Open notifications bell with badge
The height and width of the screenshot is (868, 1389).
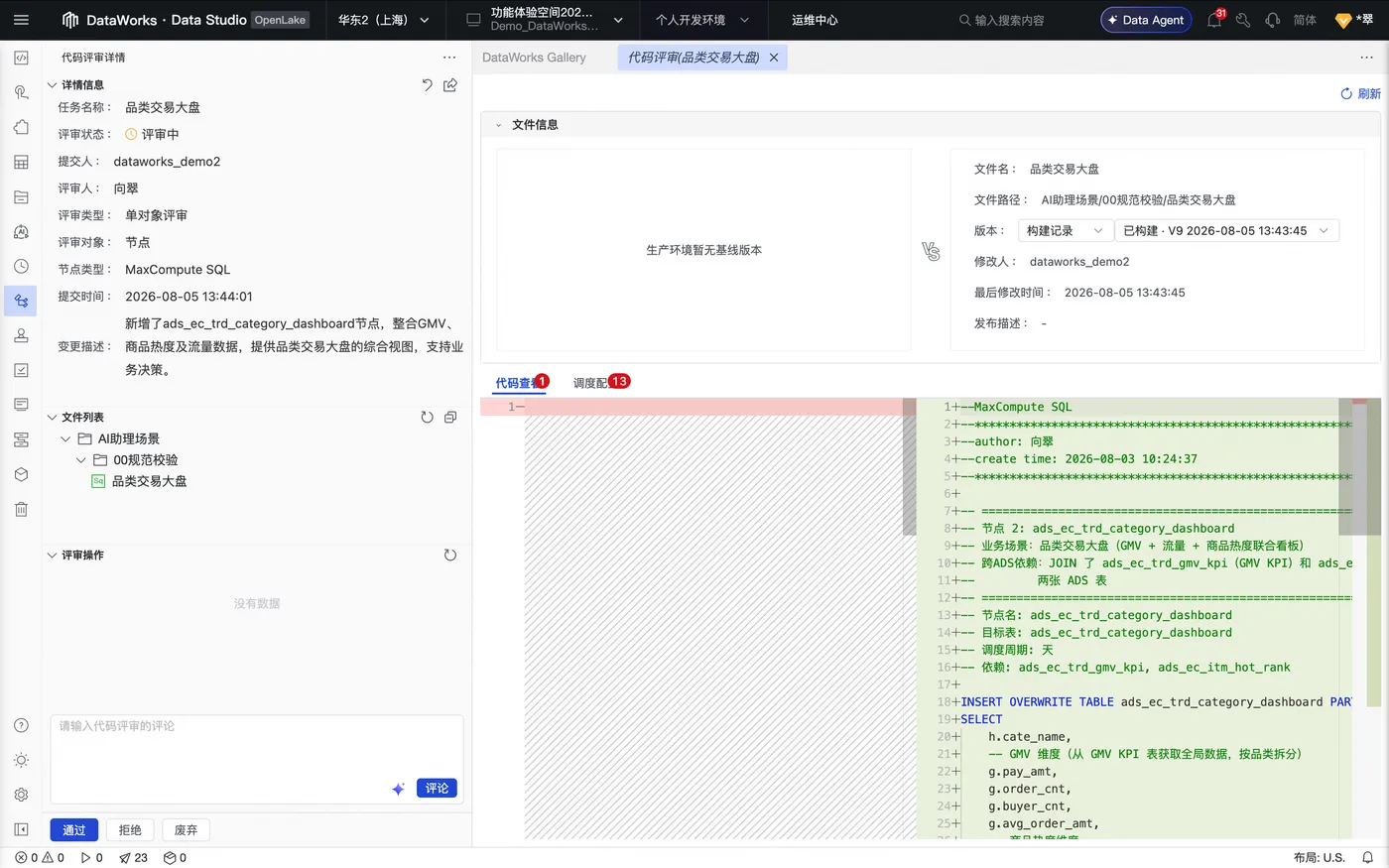point(1214,20)
